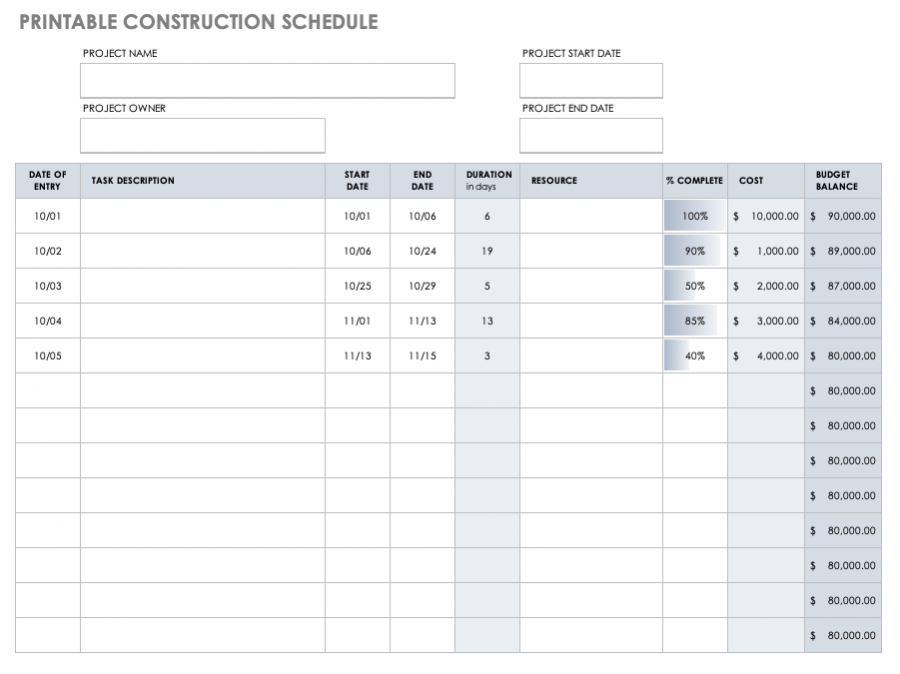The height and width of the screenshot is (674, 900).
Task: Select the 10/25 start date cell
Action: click(357, 286)
